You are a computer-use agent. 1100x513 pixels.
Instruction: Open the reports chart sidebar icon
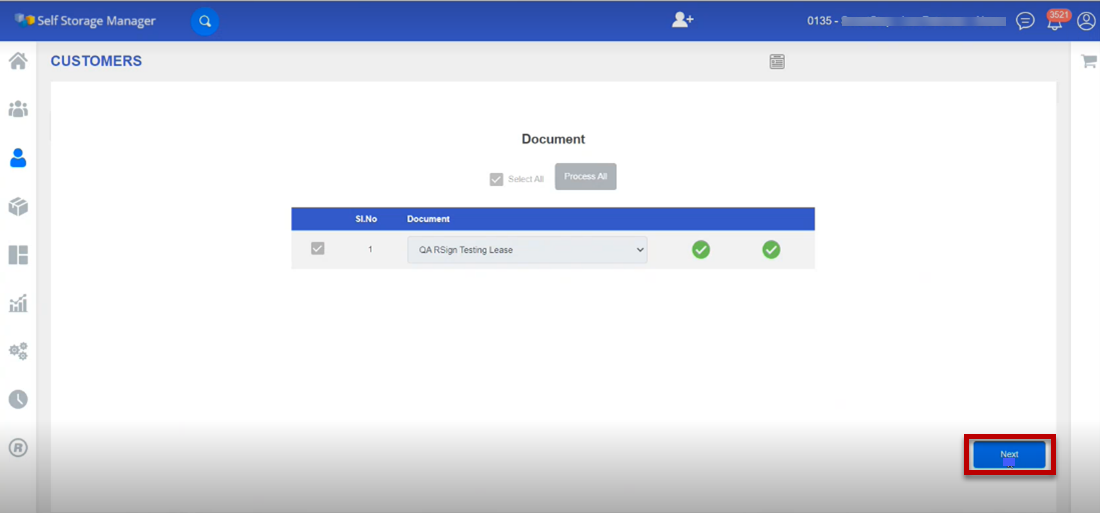pyautogui.click(x=18, y=303)
